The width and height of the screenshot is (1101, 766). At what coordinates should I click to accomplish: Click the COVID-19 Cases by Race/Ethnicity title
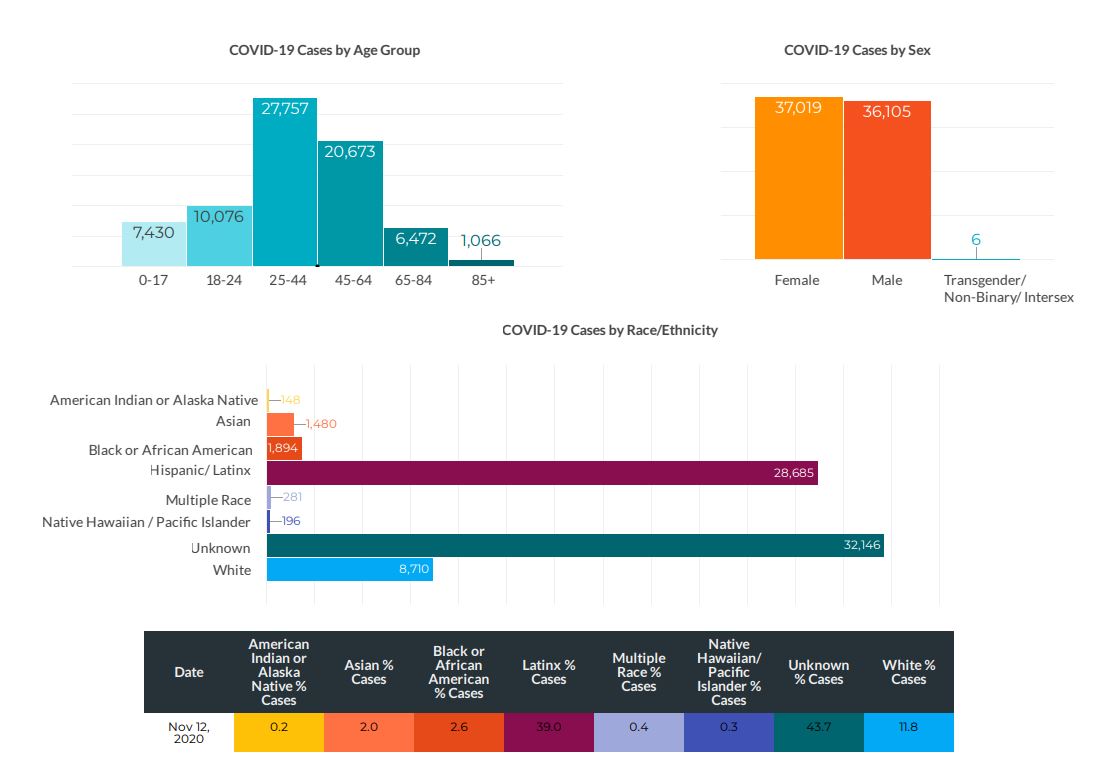coord(609,330)
